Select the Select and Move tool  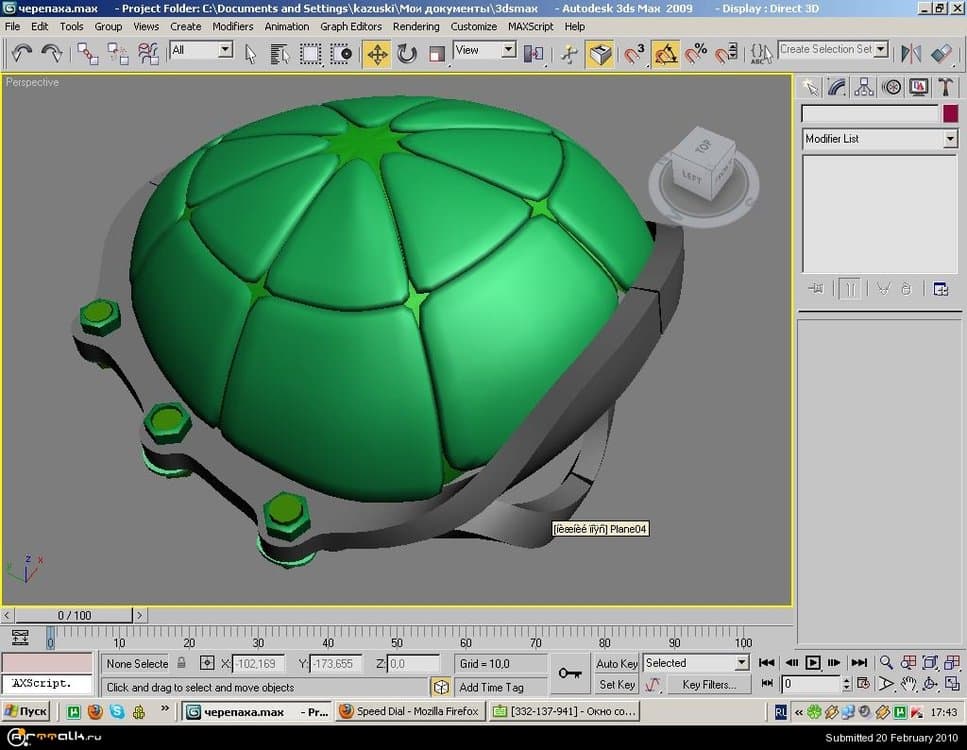pos(377,54)
